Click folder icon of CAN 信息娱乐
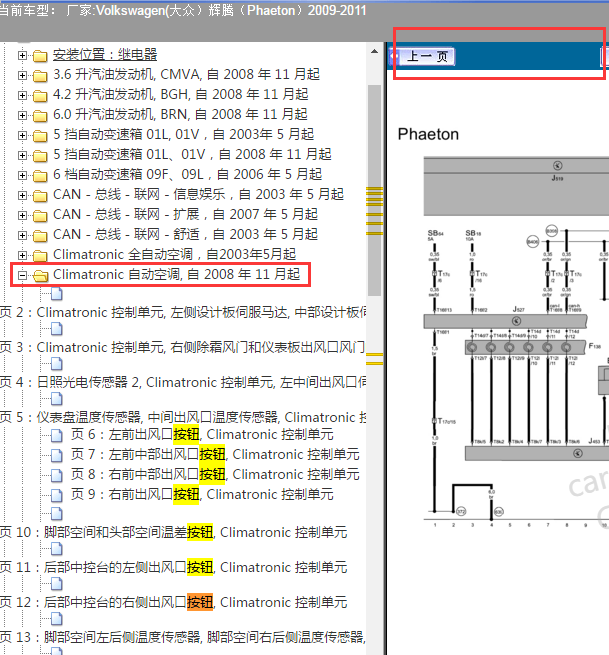This screenshot has width=609, height=655. 40,195
